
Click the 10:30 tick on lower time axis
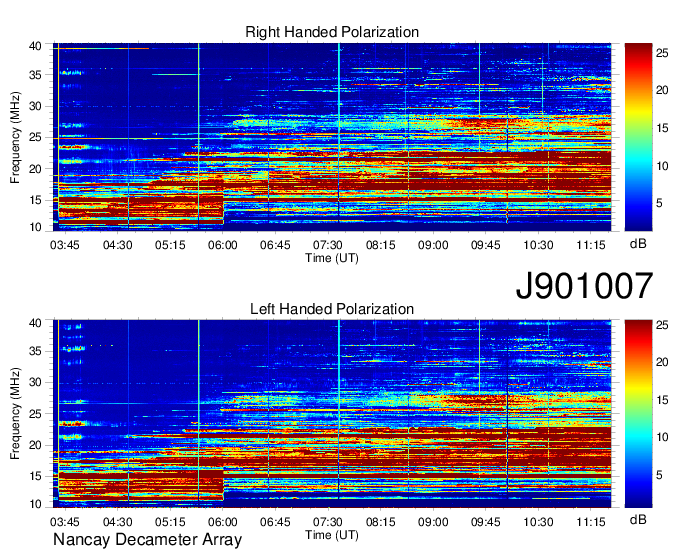pos(538,522)
